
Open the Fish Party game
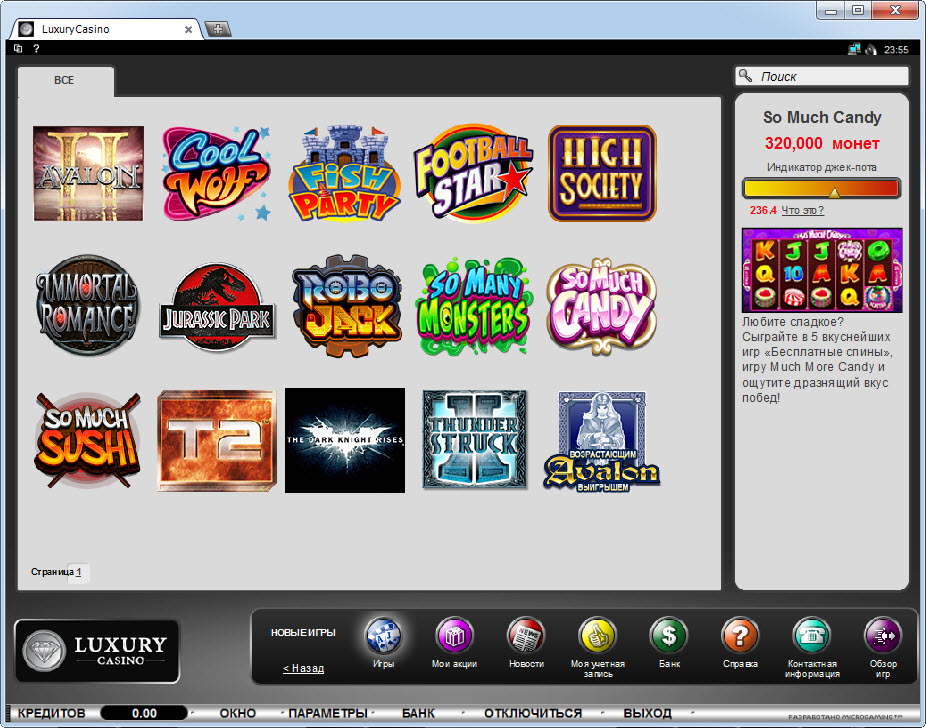345,173
